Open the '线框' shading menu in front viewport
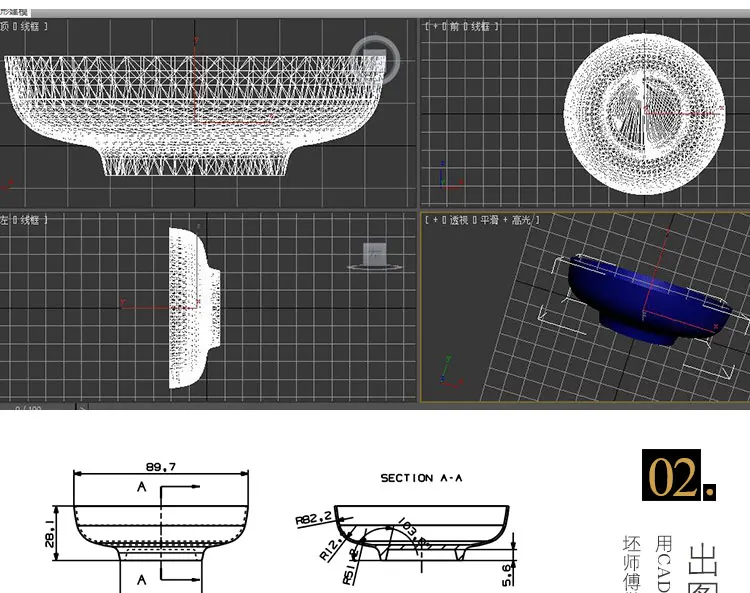750x593 pixels. tap(480, 26)
